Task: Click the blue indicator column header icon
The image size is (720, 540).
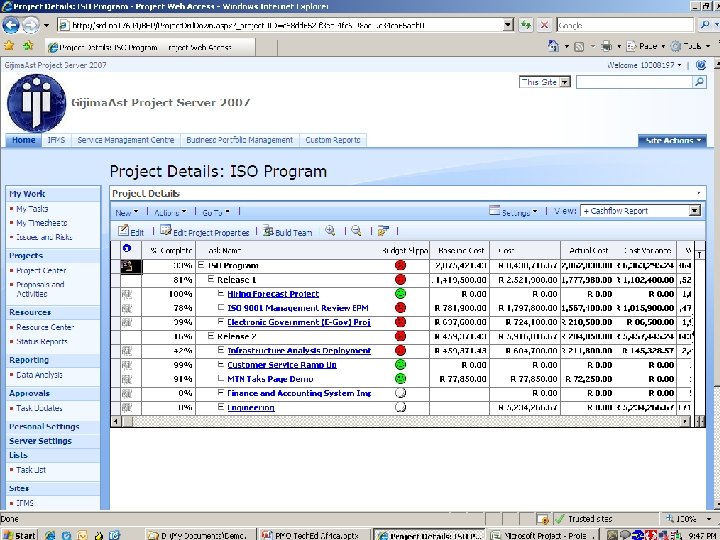Action: [127, 249]
